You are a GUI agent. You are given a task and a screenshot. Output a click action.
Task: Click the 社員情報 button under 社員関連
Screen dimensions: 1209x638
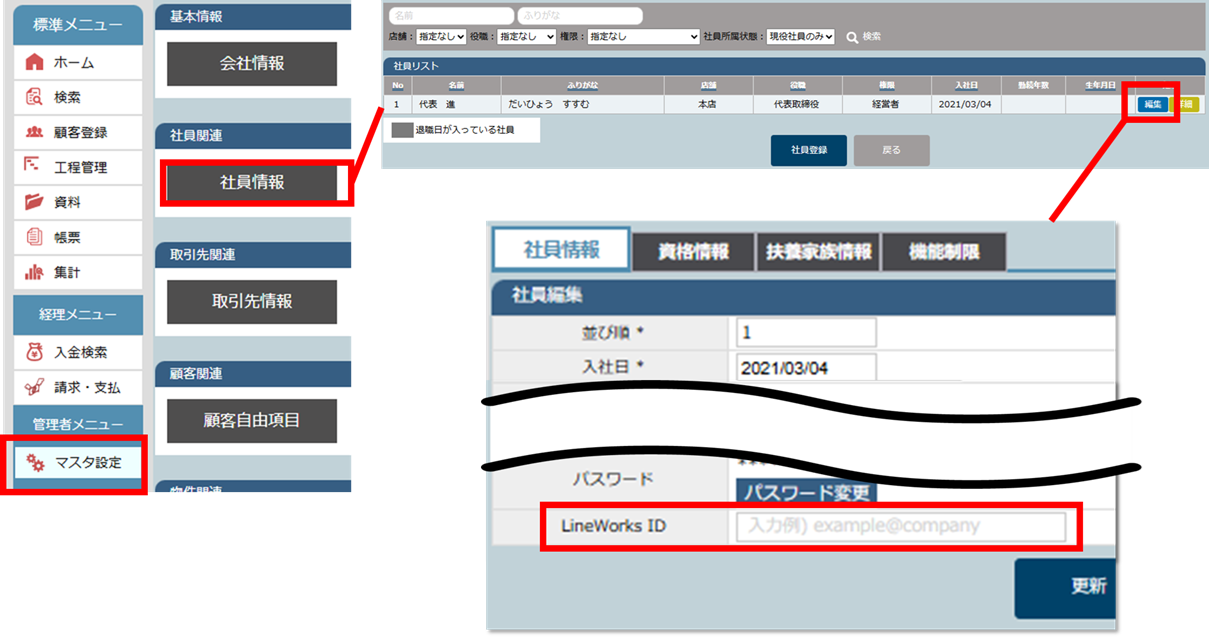pos(252,183)
